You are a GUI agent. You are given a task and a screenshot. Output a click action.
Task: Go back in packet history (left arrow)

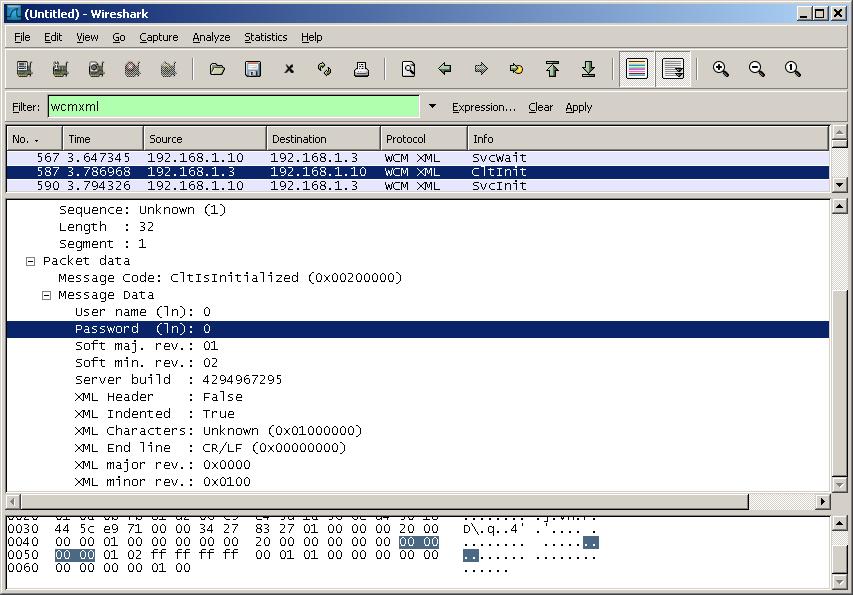[444, 69]
